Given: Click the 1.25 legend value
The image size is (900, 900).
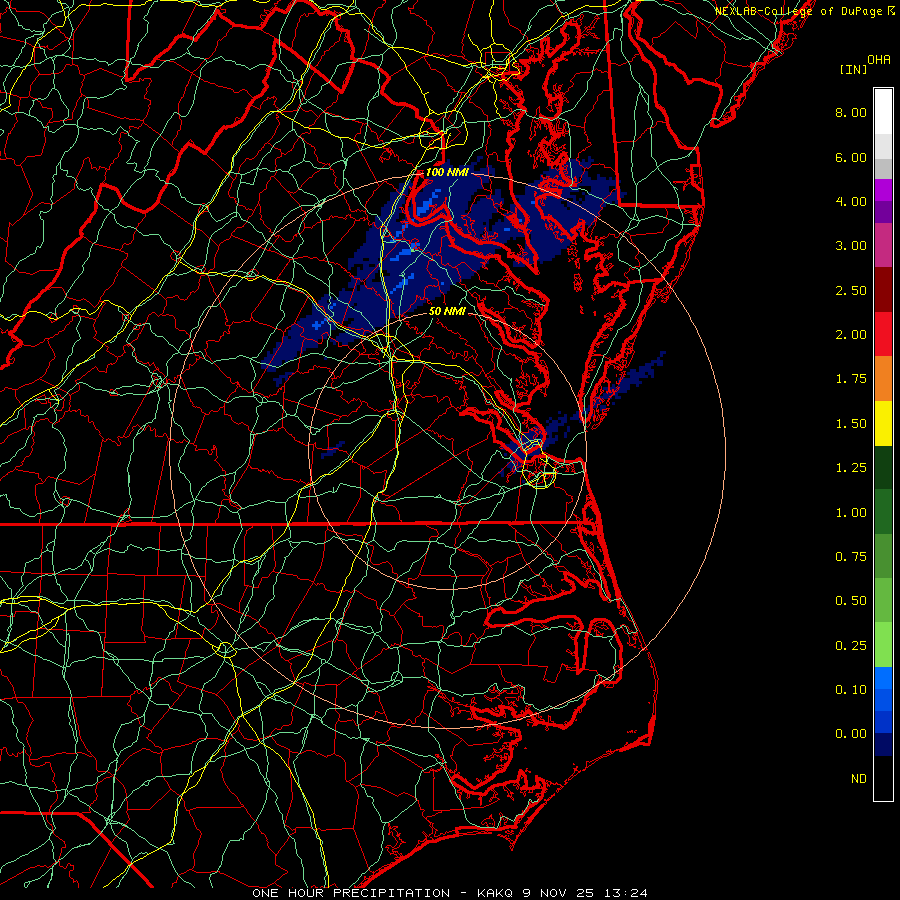Looking at the screenshot, I should (851, 468).
